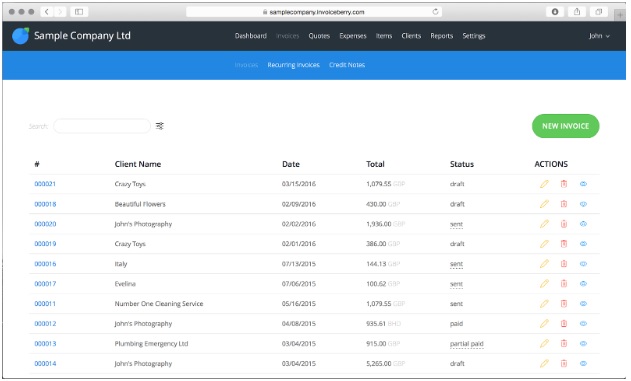631x381 pixels.
Task: Go back with browser back arrow
Action: (x=47, y=12)
